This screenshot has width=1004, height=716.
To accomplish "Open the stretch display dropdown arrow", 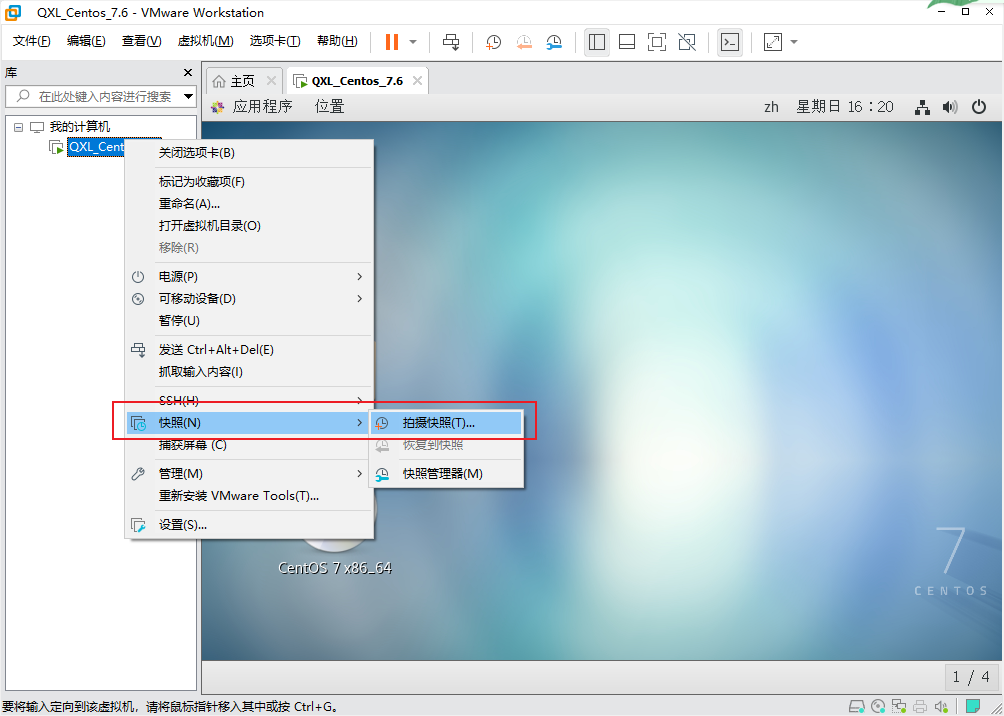I will coord(794,42).
